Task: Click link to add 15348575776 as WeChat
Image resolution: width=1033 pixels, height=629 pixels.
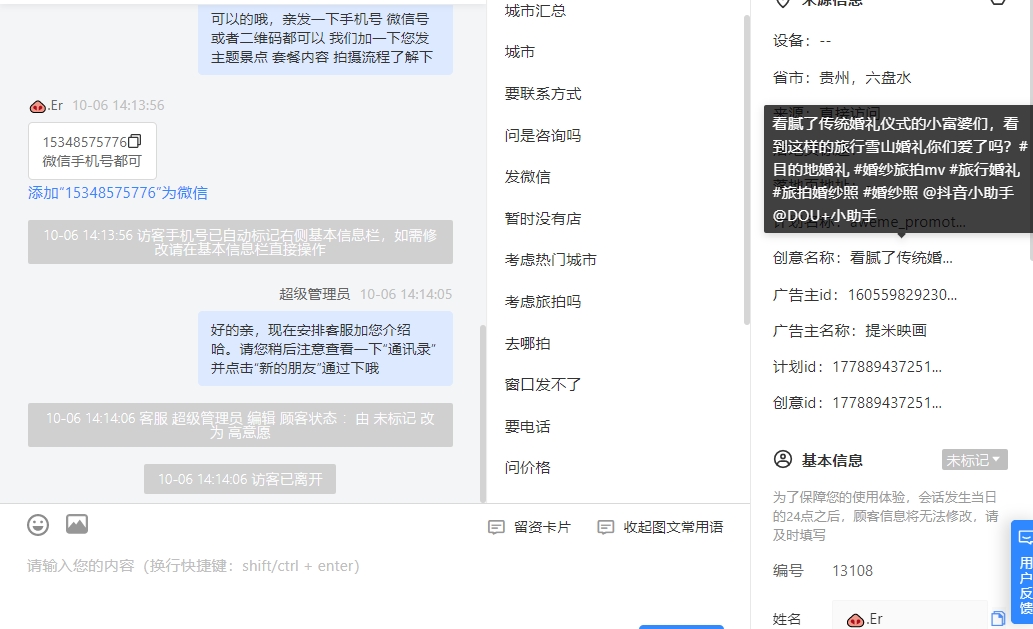Action: [118, 193]
